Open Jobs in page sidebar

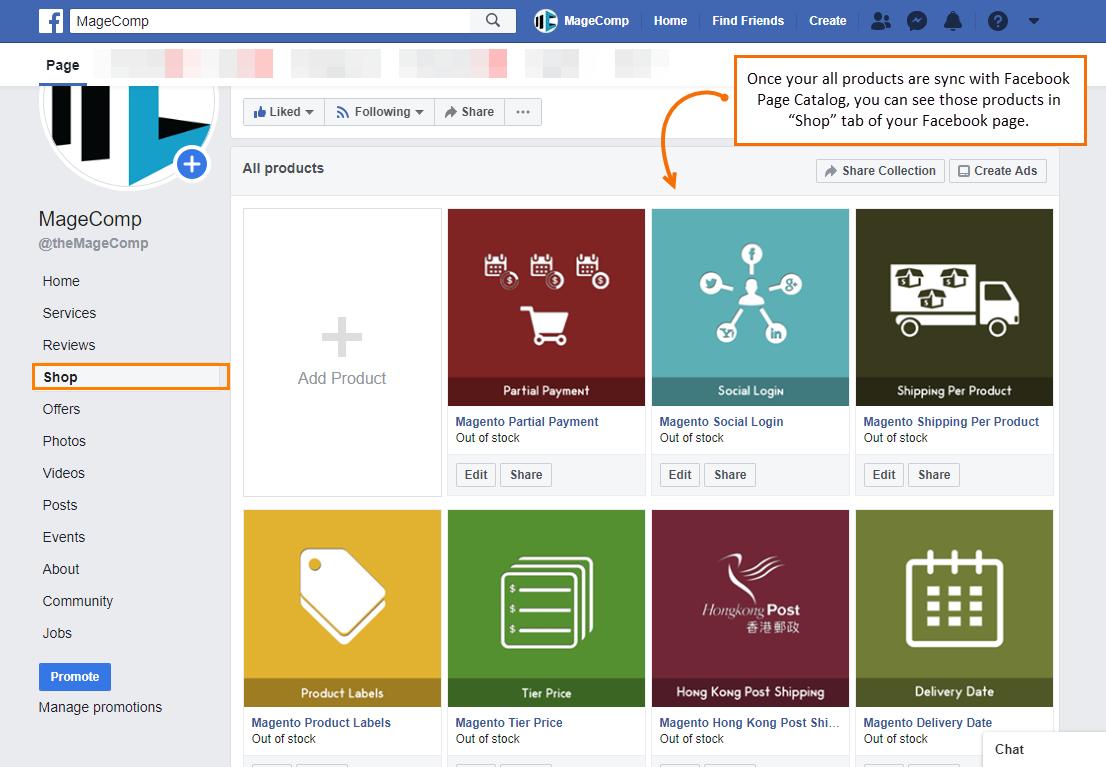pos(57,634)
